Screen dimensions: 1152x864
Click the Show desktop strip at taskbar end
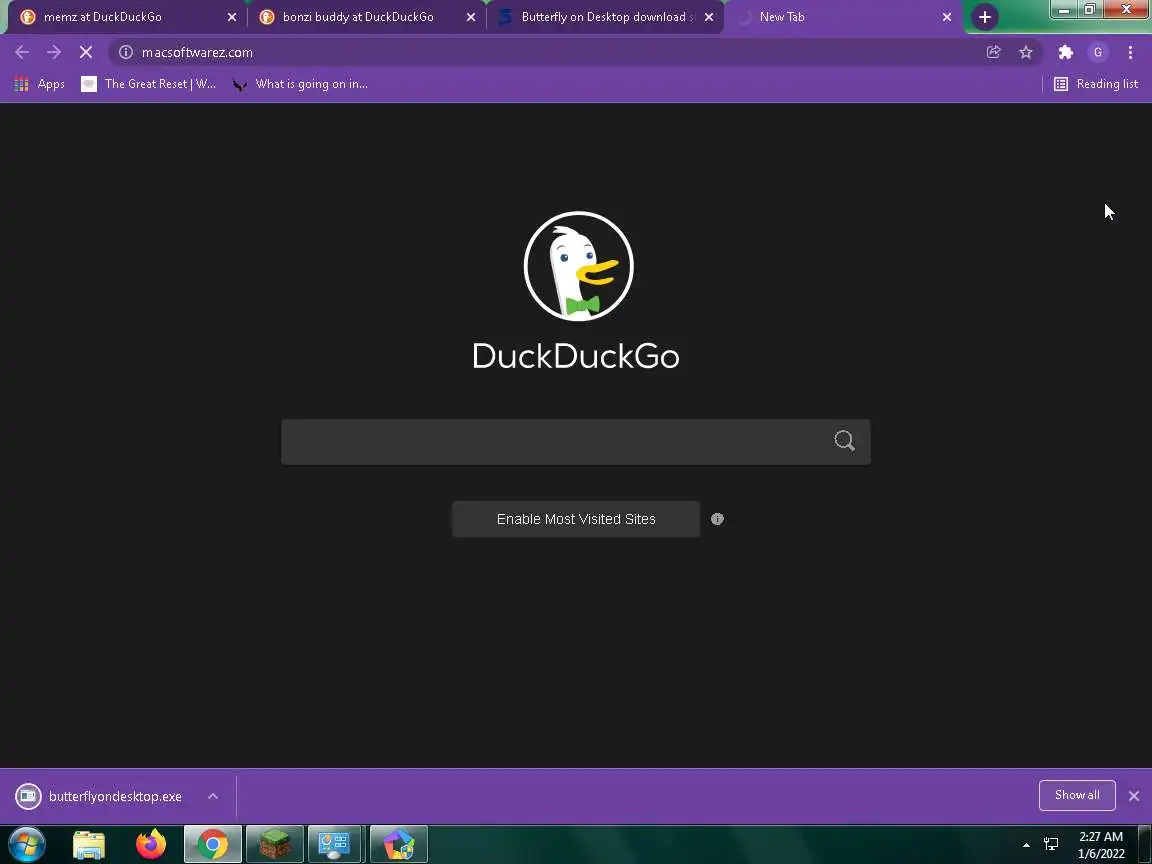pyautogui.click(x=1145, y=844)
